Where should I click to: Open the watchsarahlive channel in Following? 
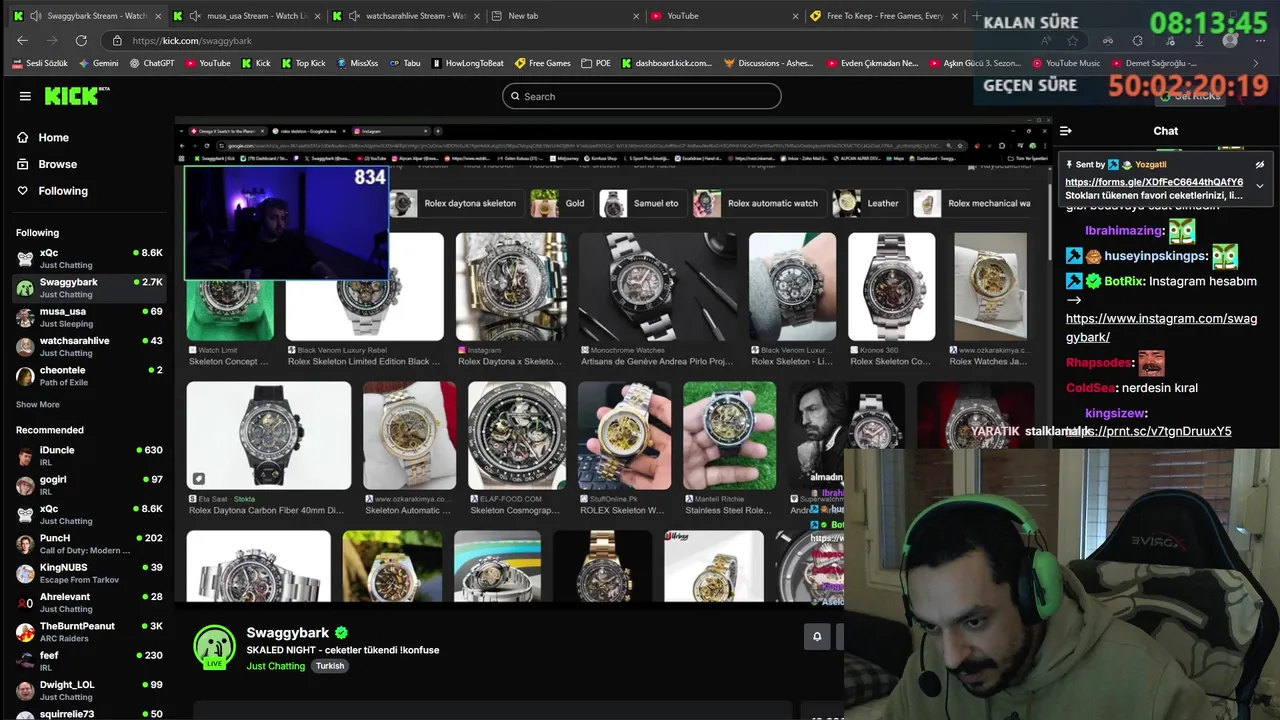pos(87,346)
